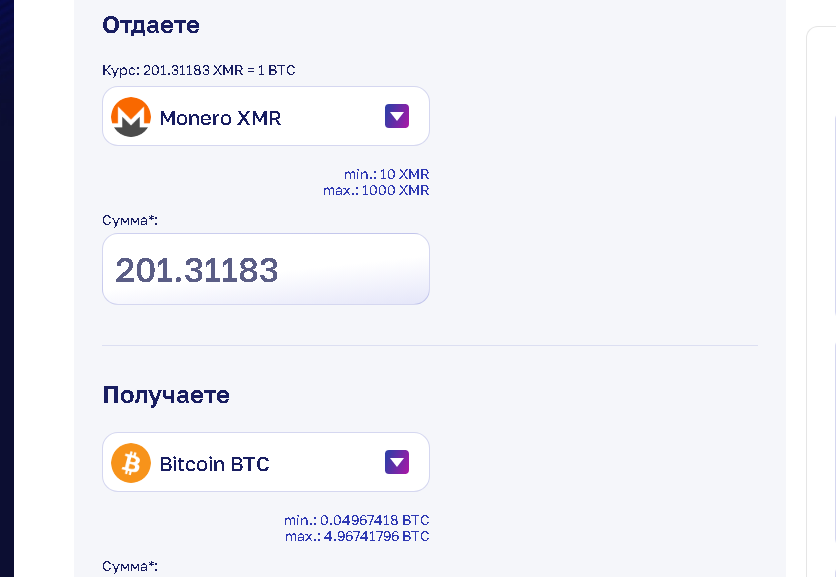Click the "Сумма*:" label under the Bitcoin selector
836x577 pixels.
130,566
